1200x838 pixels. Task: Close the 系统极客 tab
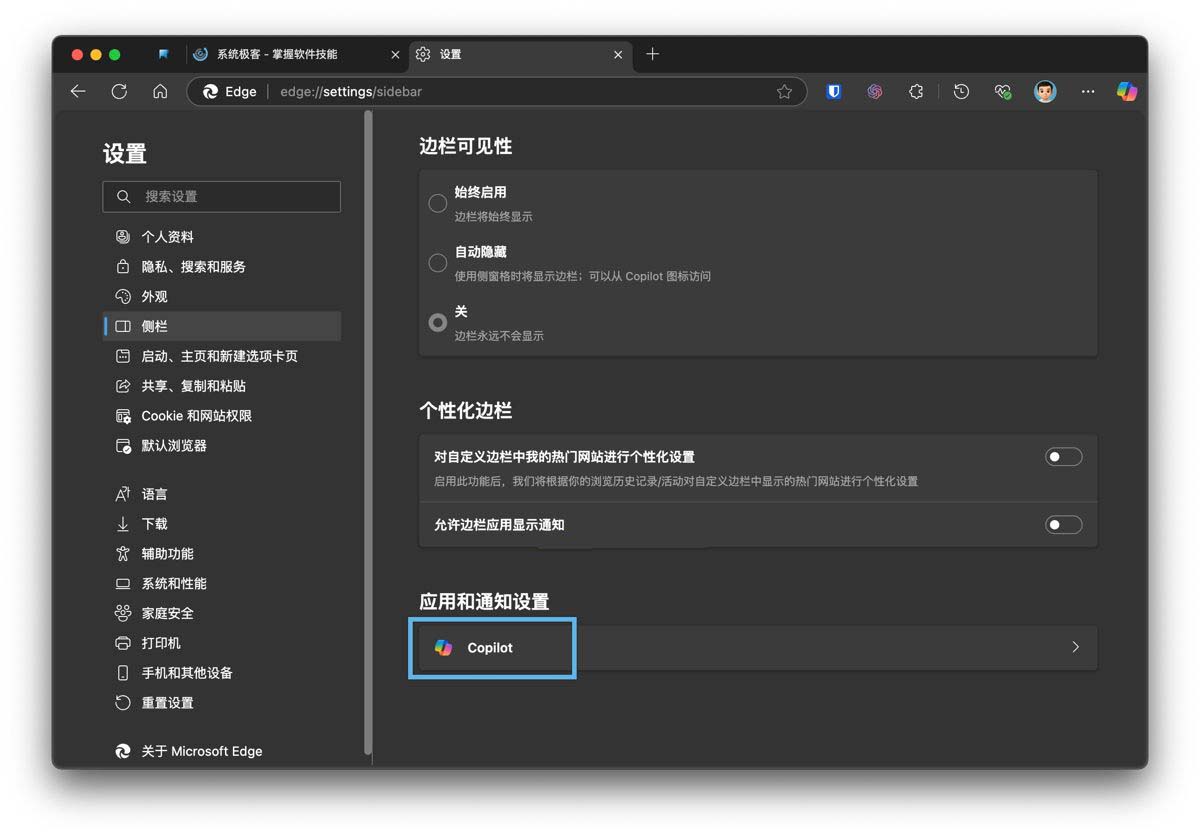[394, 54]
